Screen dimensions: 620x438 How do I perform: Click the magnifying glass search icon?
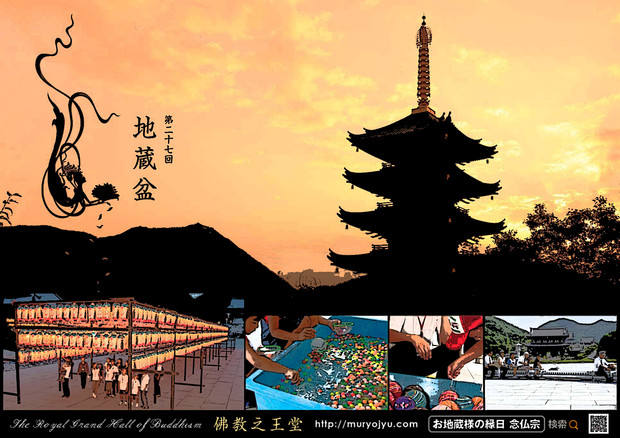(x=573, y=424)
